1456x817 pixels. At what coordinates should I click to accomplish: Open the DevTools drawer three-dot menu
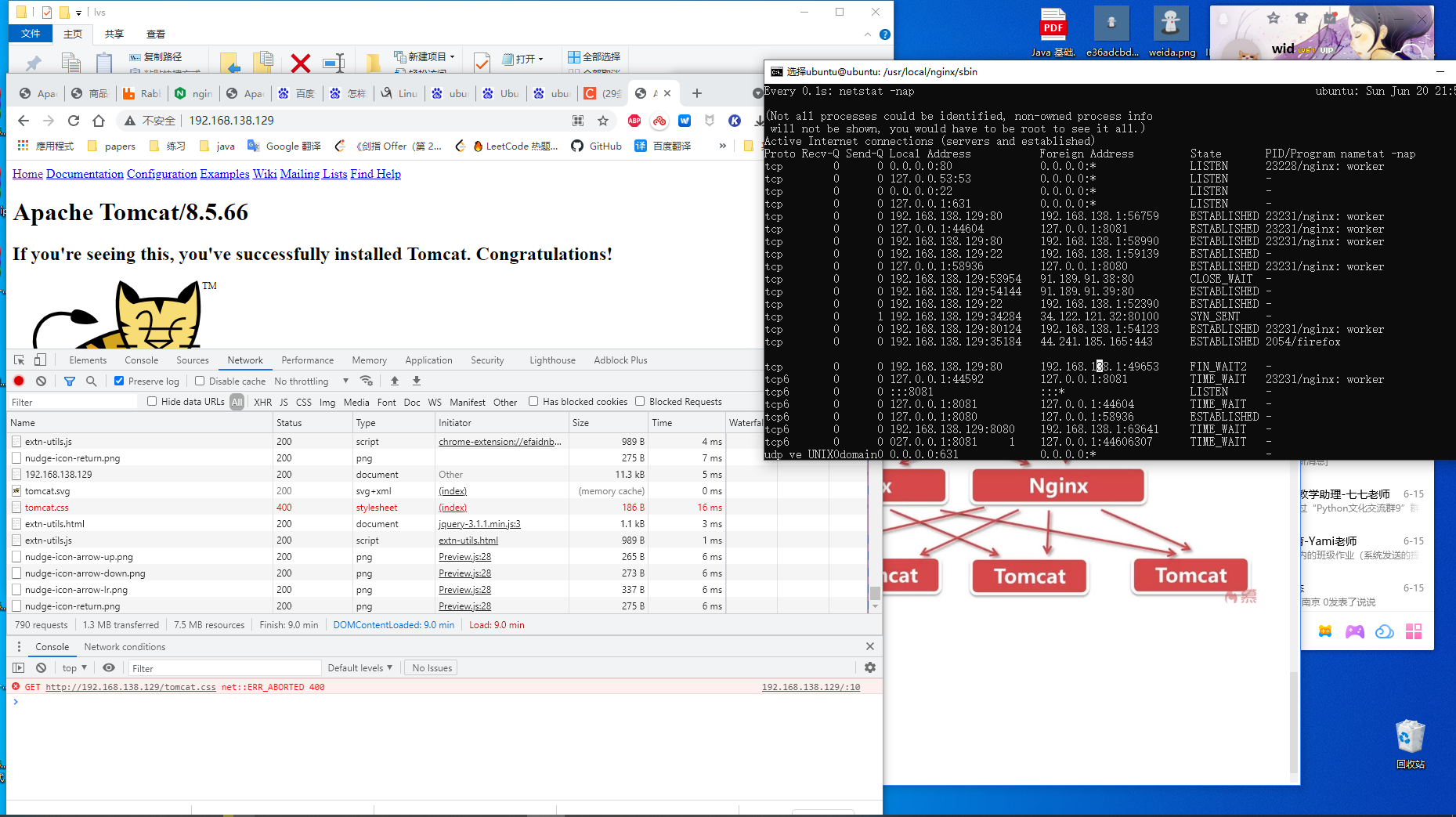pyautogui.click(x=20, y=647)
